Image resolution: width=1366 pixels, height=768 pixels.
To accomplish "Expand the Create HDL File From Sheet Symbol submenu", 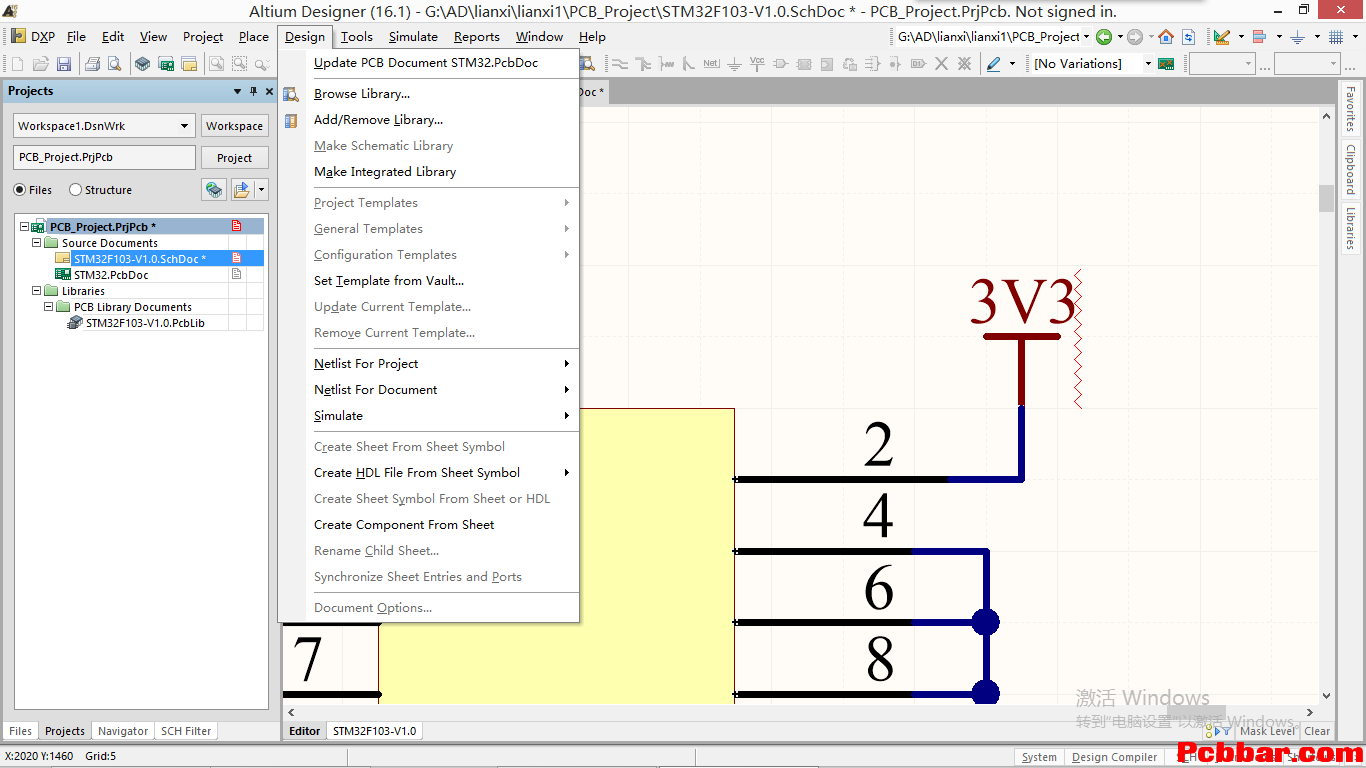I will point(566,473).
